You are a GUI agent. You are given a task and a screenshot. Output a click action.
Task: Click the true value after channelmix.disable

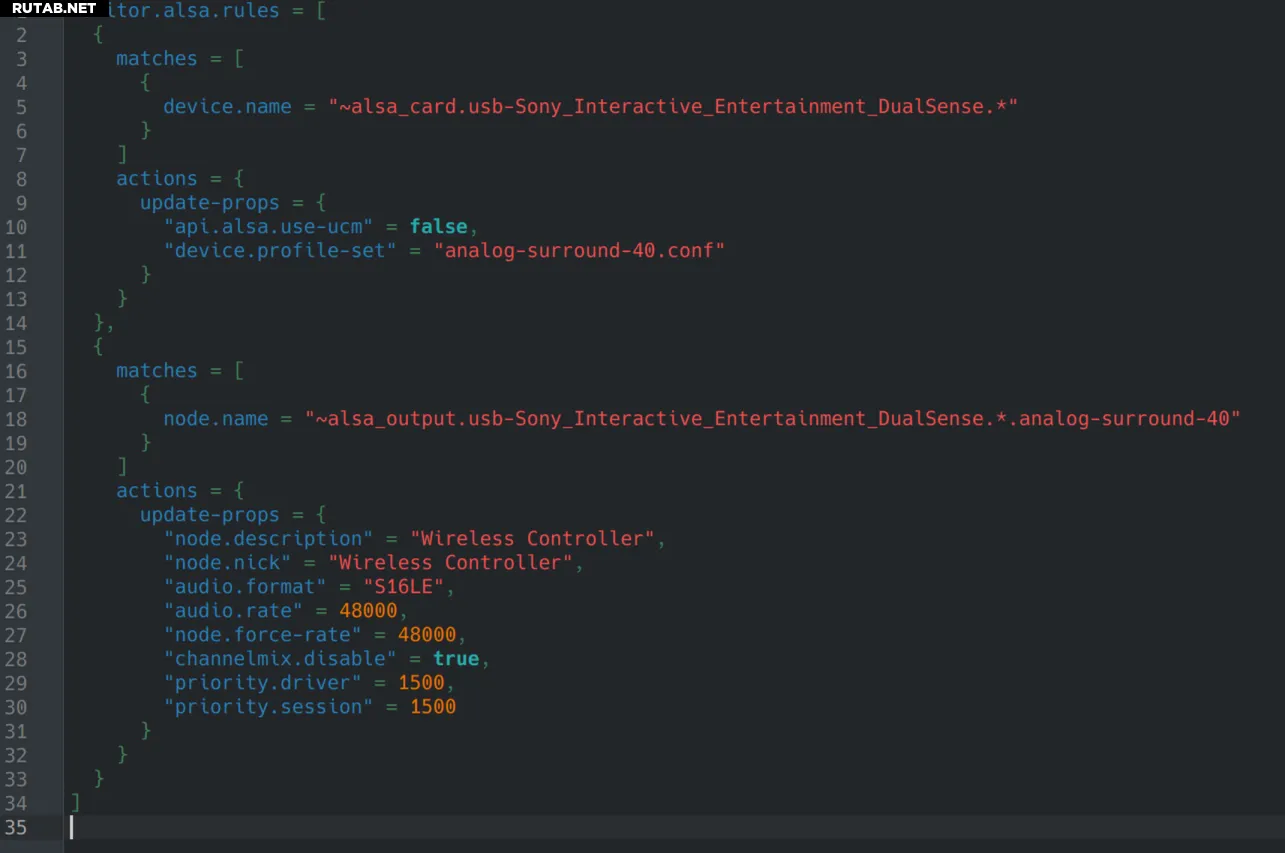[x=456, y=659]
